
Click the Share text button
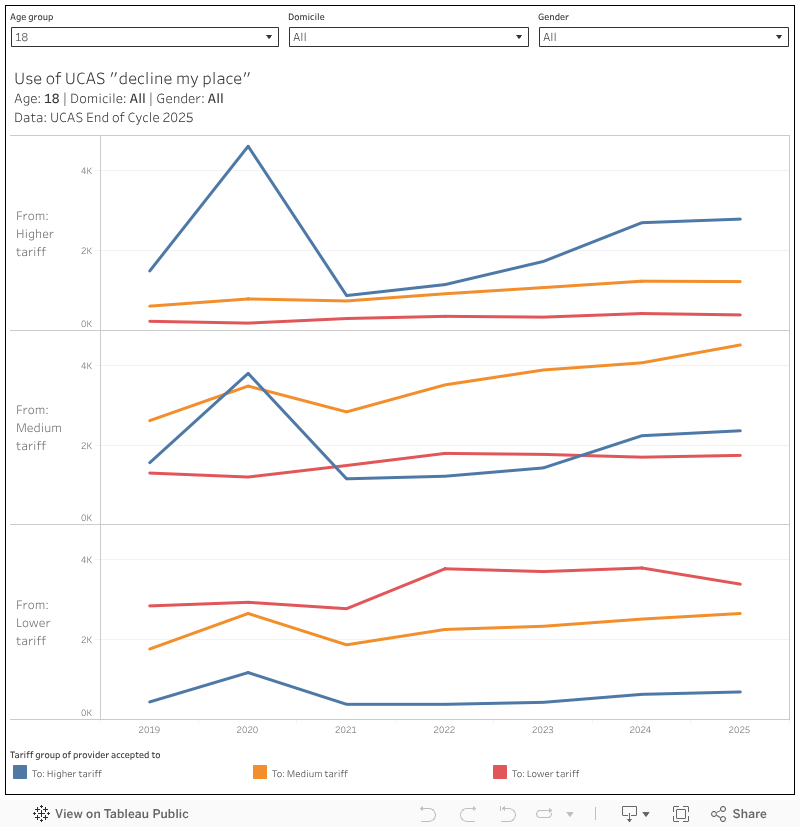[x=749, y=814]
